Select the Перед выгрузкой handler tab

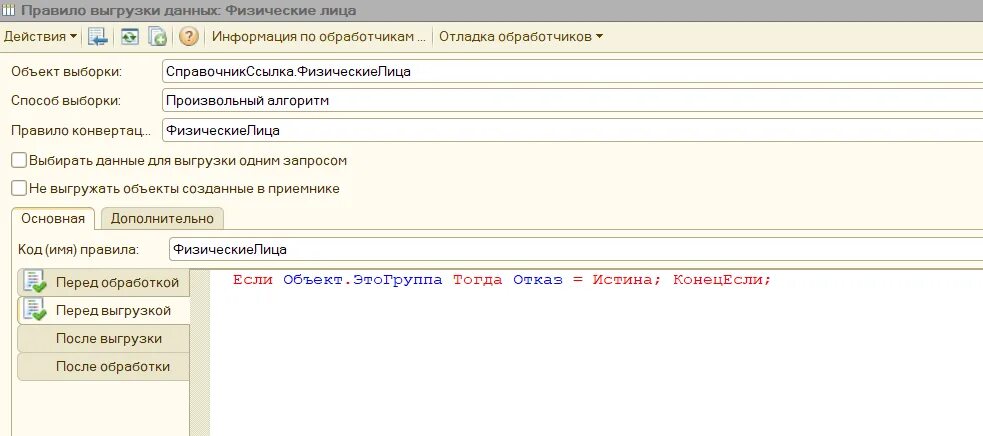pos(103,311)
